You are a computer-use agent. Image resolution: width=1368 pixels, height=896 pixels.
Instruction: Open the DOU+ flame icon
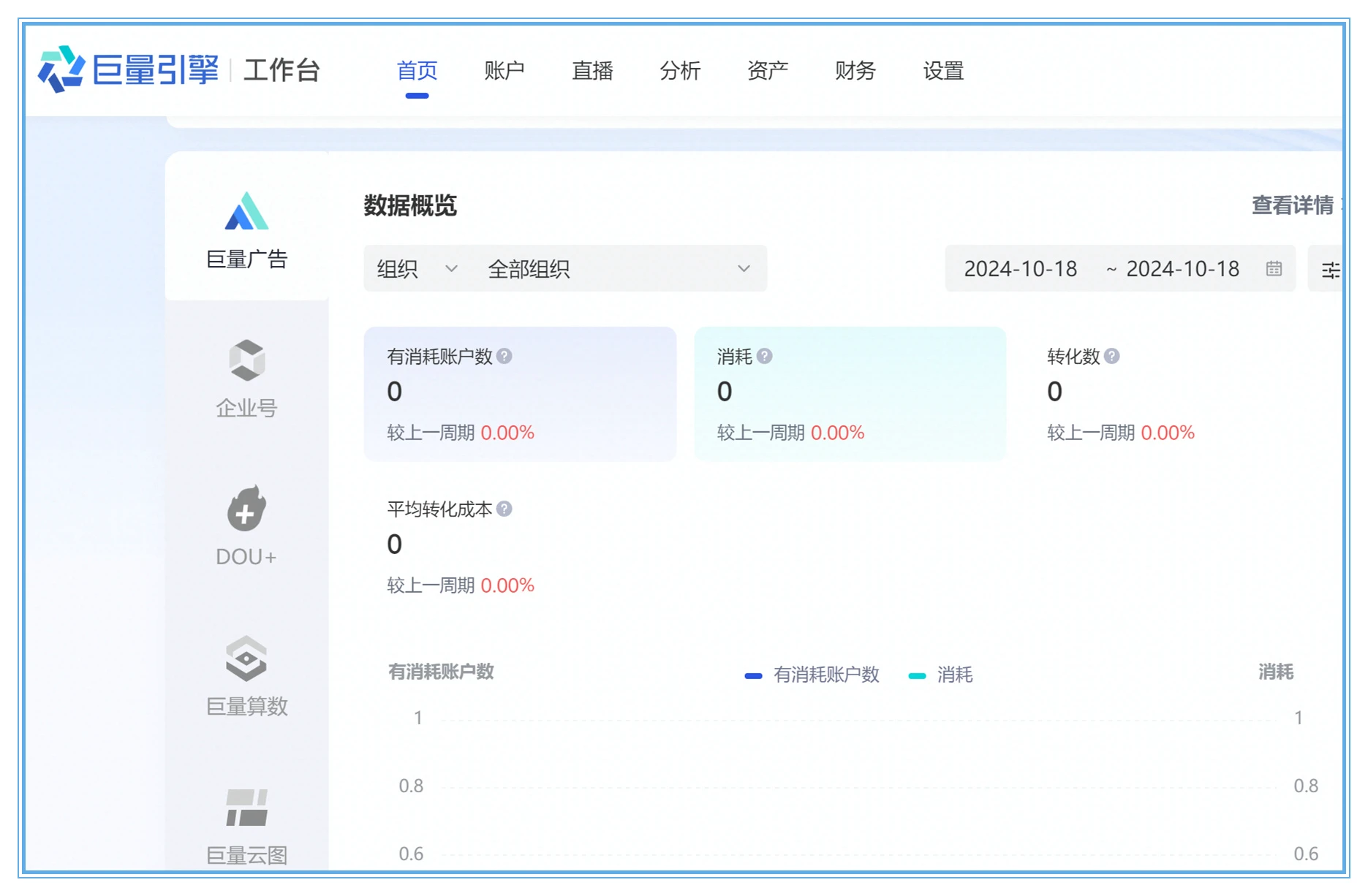[x=246, y=507]
